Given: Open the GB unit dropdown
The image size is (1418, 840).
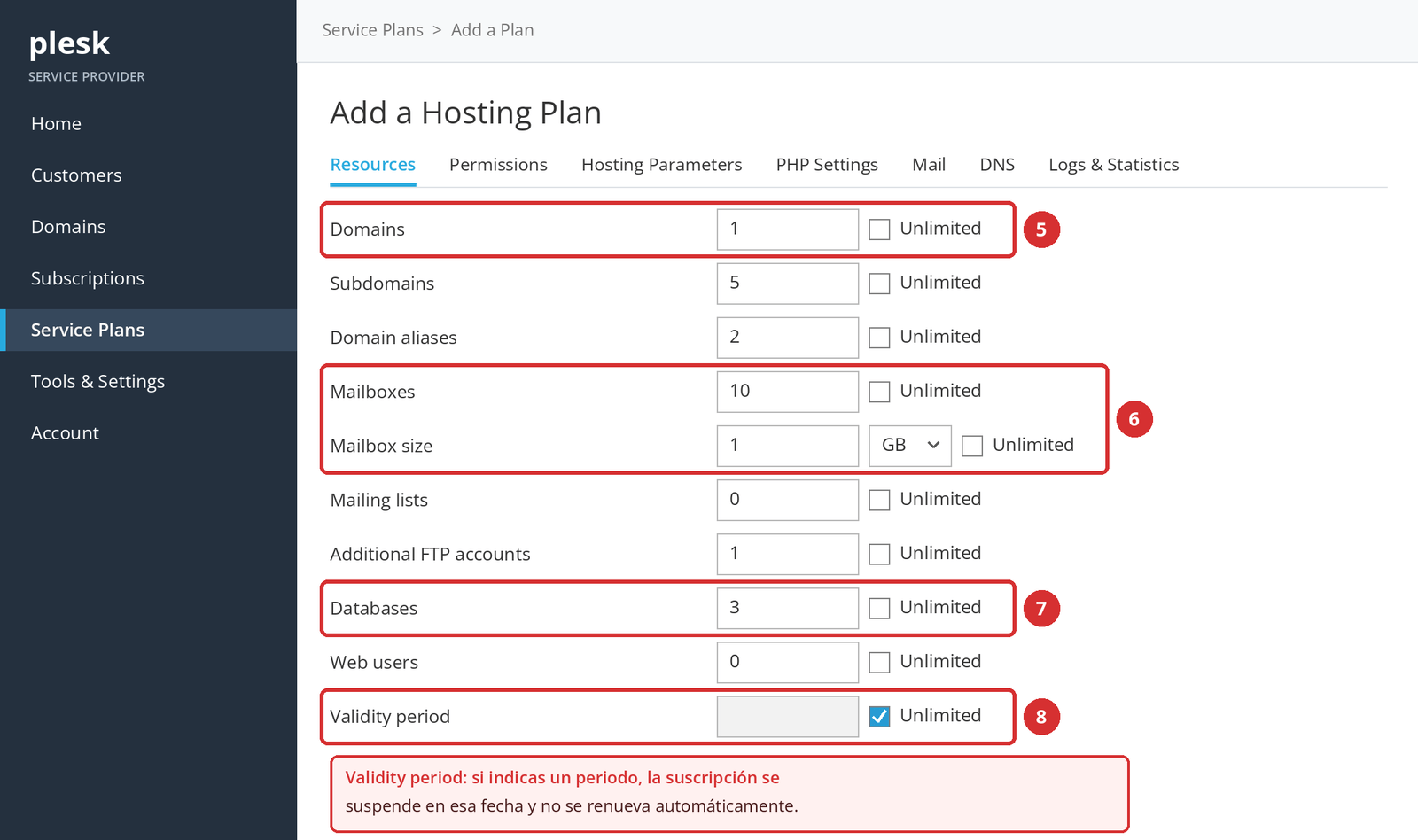Looking at the screenshot, I should (910, 446).
